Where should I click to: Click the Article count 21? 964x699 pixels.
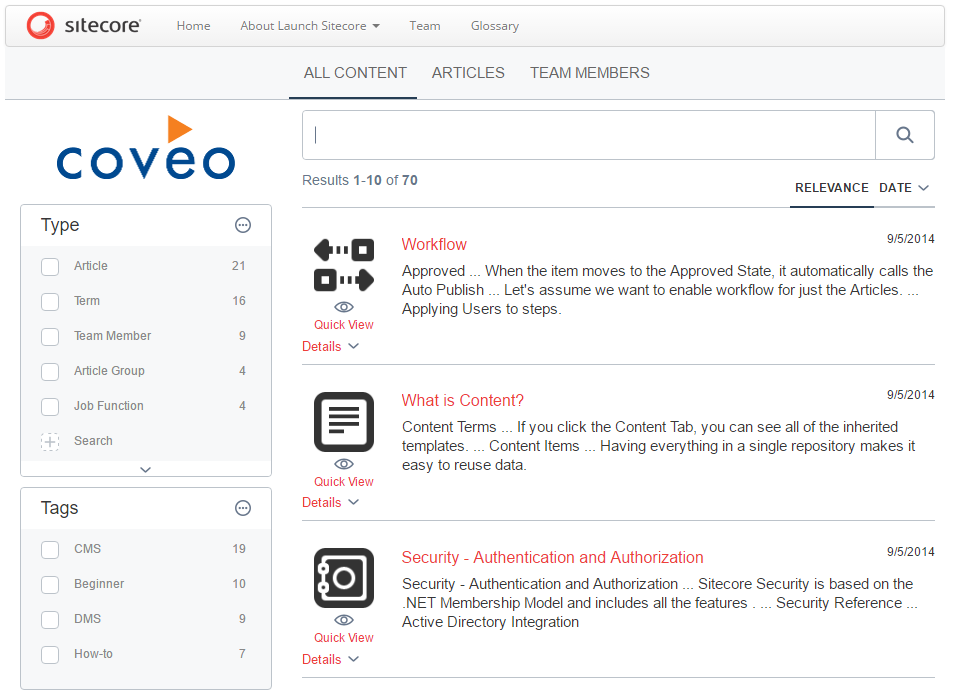pos(239,266)
